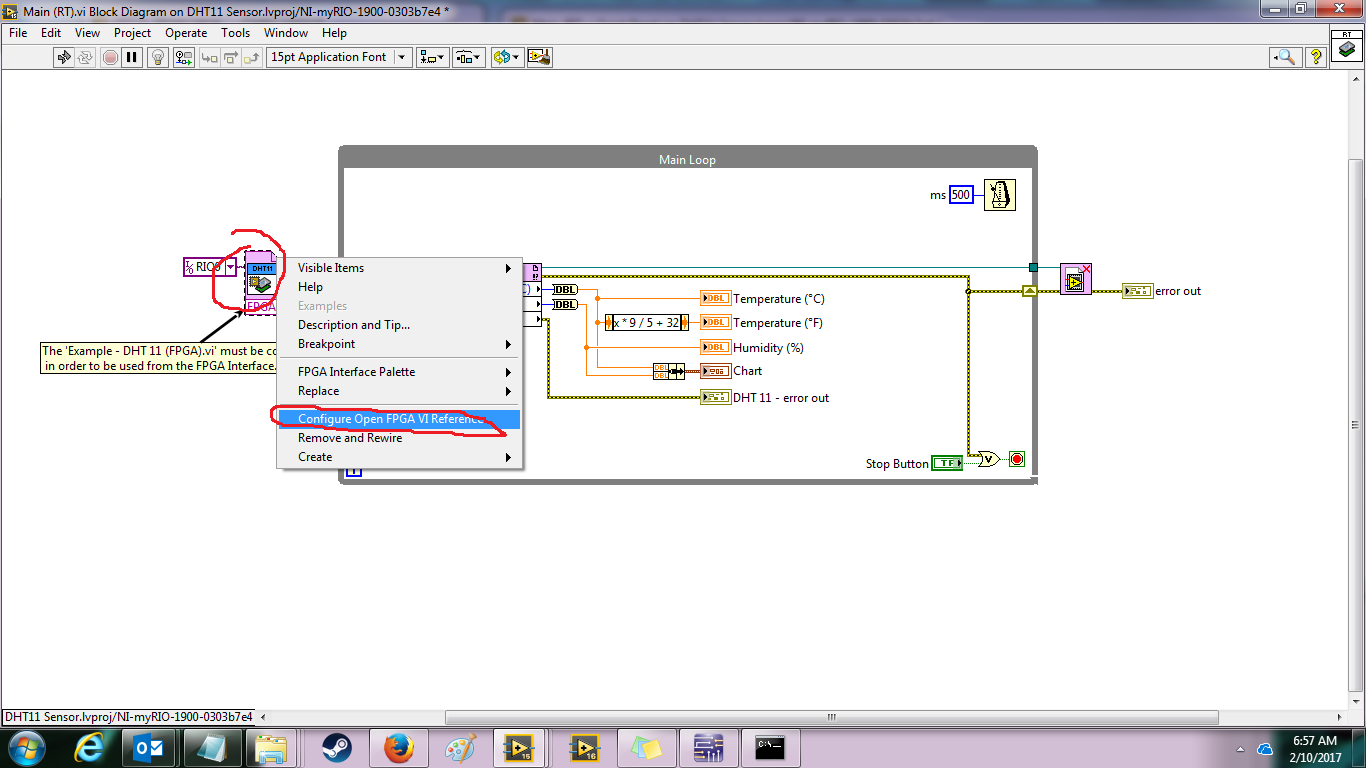Open the Help menu in menu bar
Image resolution: width=1366 pixels, height=768 pixels.
[x=334, y=33]
